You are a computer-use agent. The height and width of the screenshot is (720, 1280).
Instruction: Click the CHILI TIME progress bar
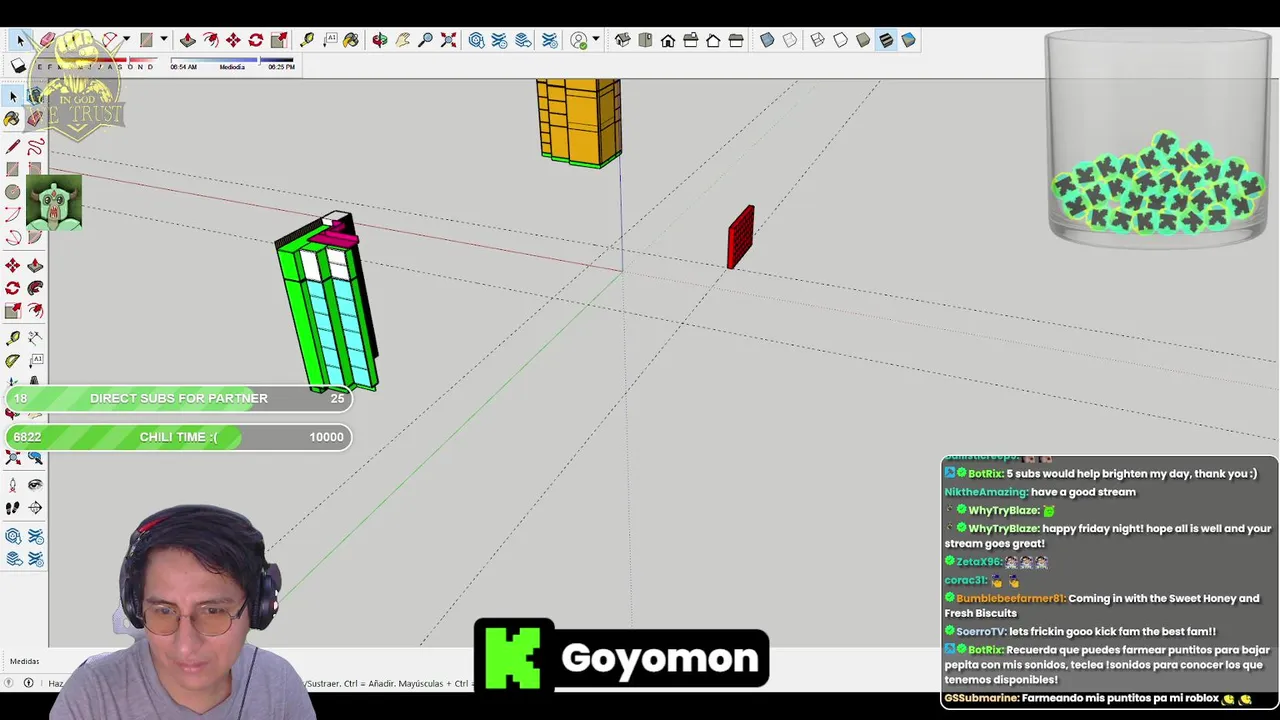pyautogui.click(x=179, y=437)
